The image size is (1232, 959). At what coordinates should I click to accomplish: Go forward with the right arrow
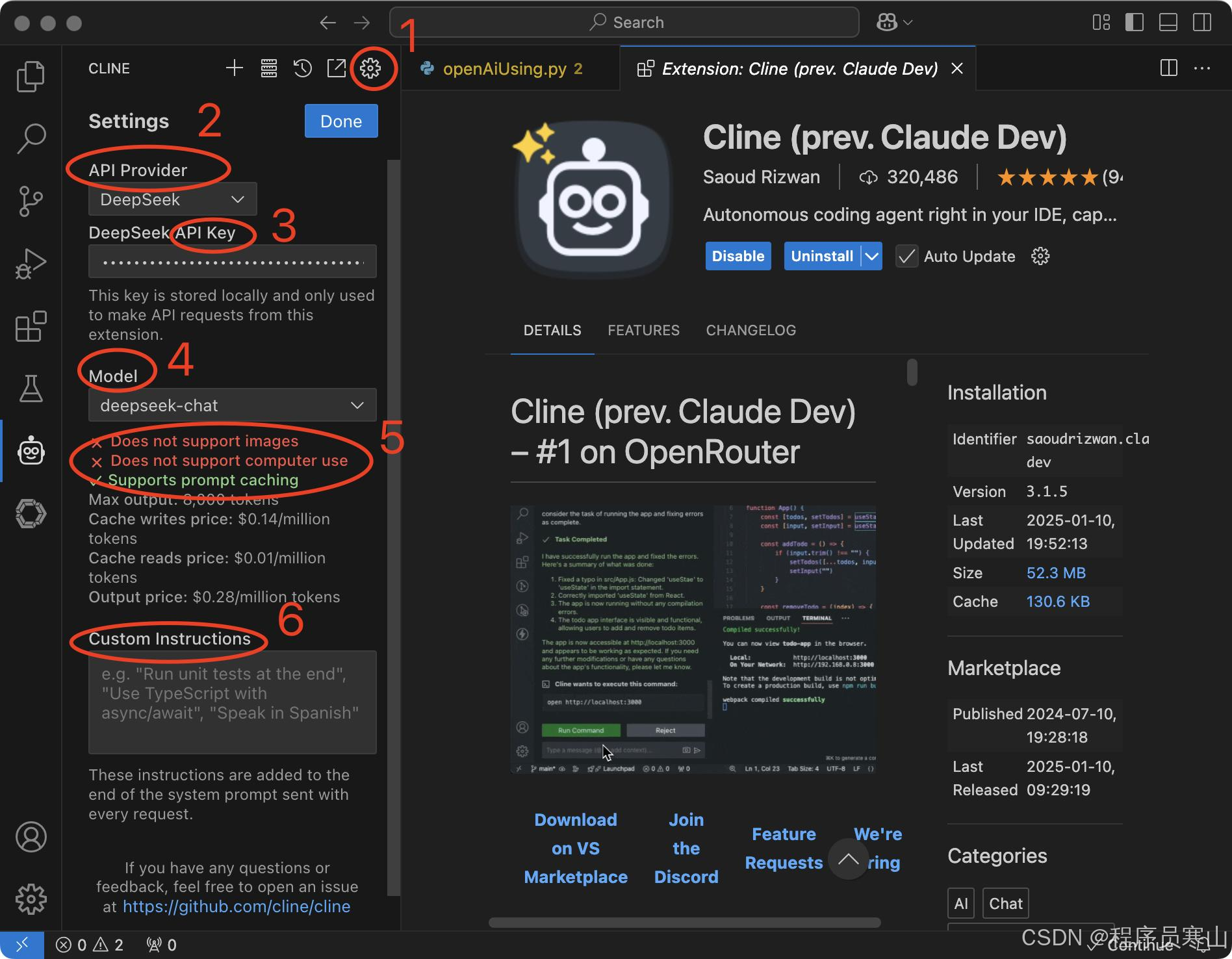[x=362, y=23]
